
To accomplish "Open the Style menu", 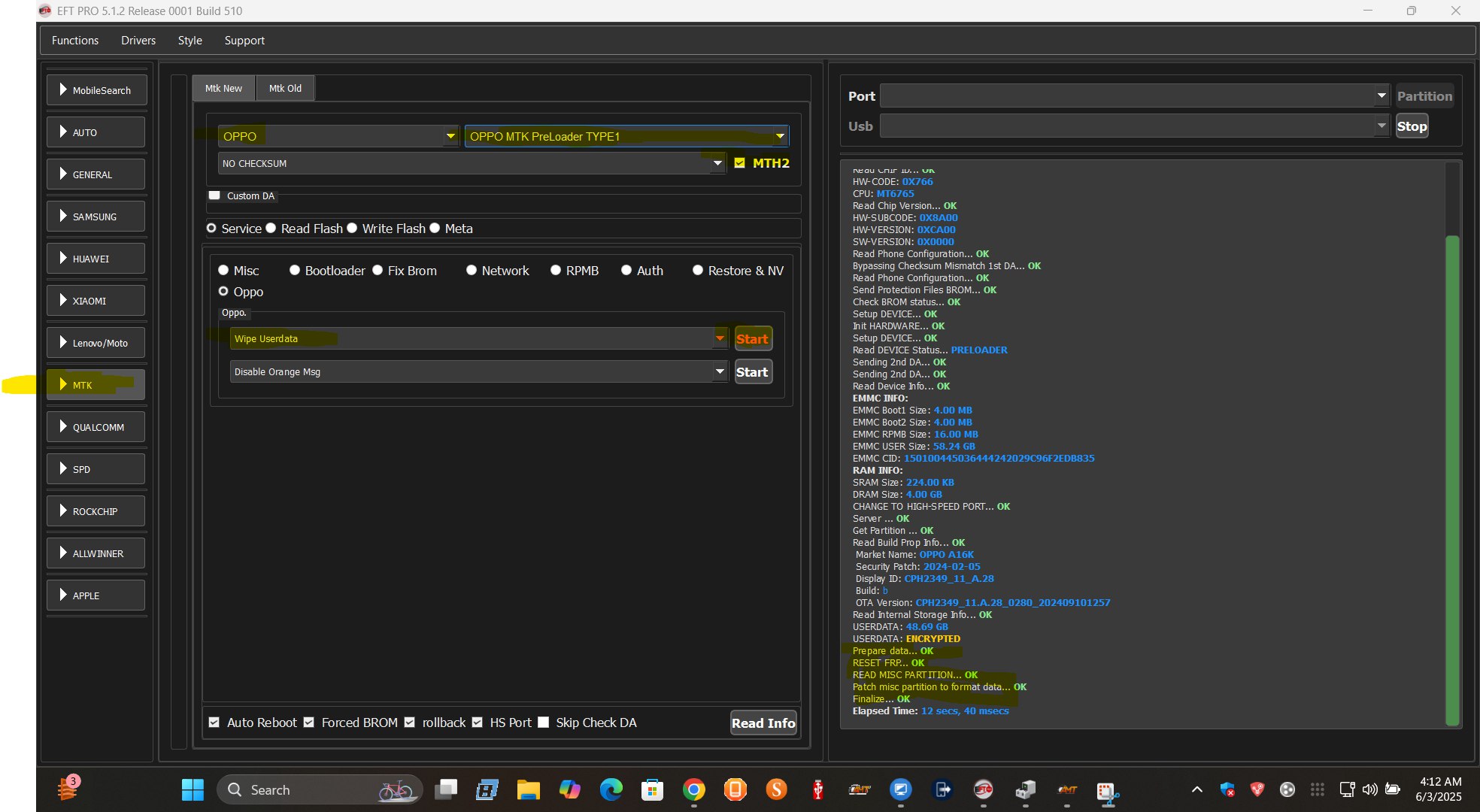I will (190, 41).
